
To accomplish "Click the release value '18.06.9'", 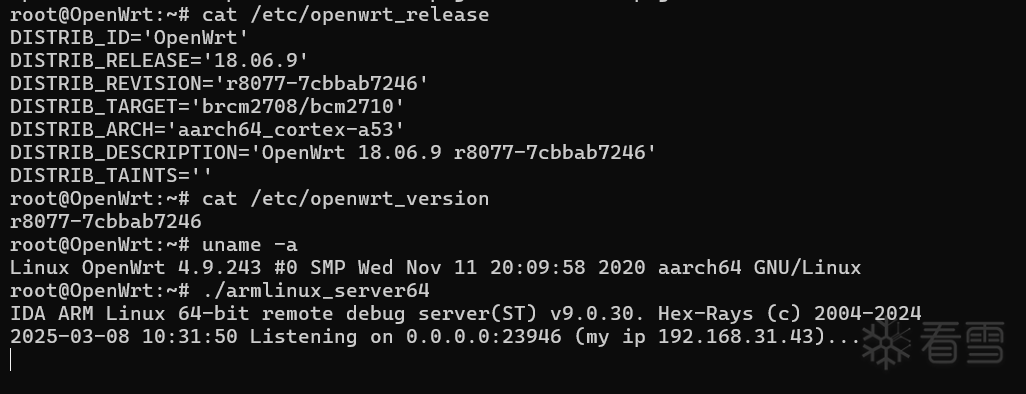I will click(x=255, y=60).
